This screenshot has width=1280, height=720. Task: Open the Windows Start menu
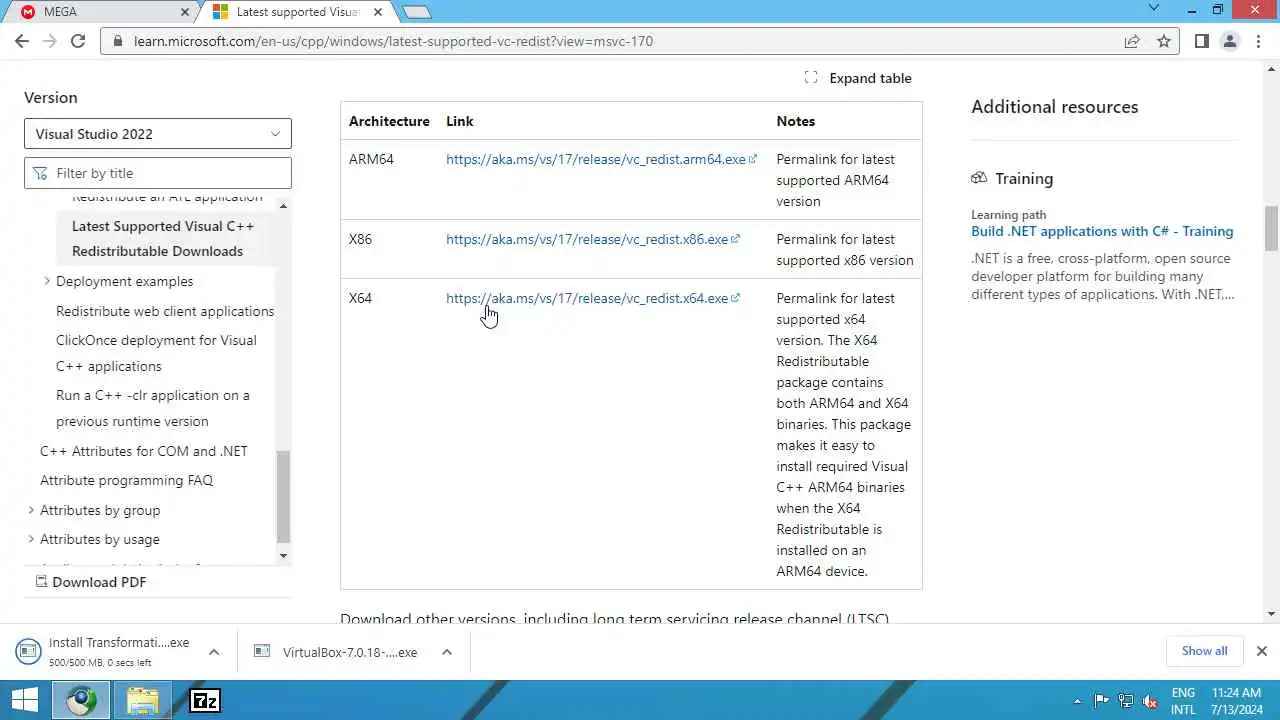point(24,700)
